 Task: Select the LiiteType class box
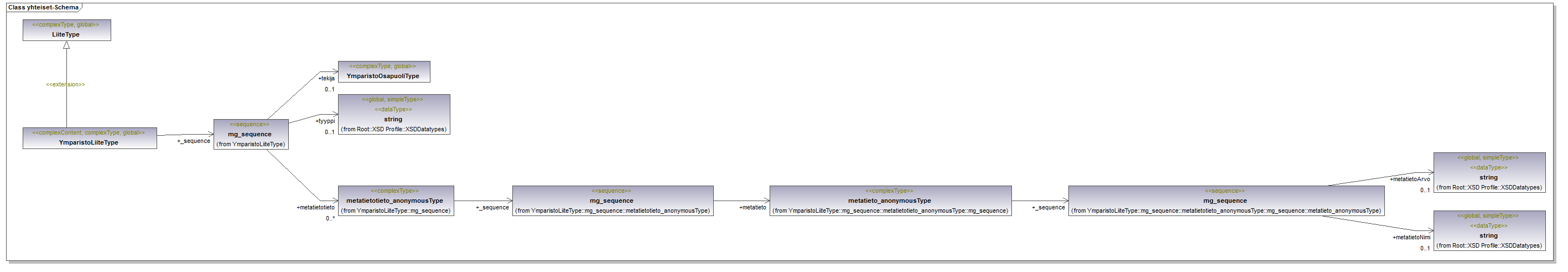click(x=66, y=30)
